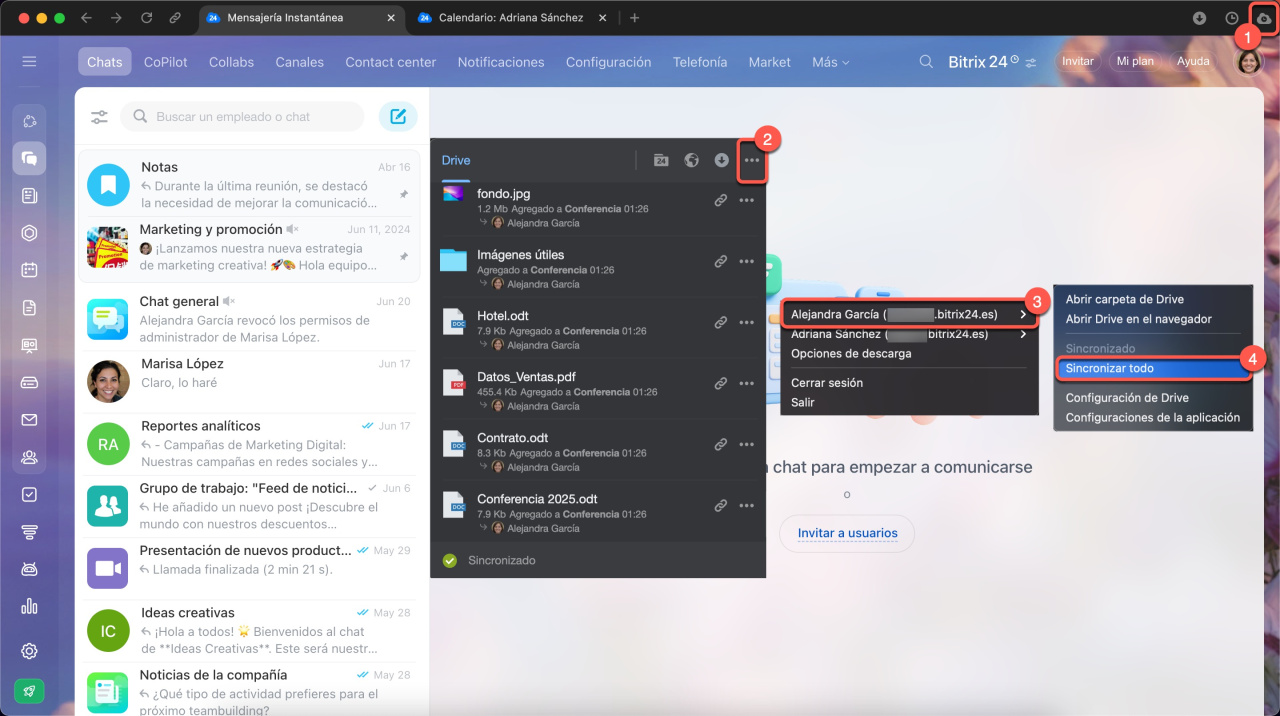
Task: Open the Telefonía tab
Action: 700,62
